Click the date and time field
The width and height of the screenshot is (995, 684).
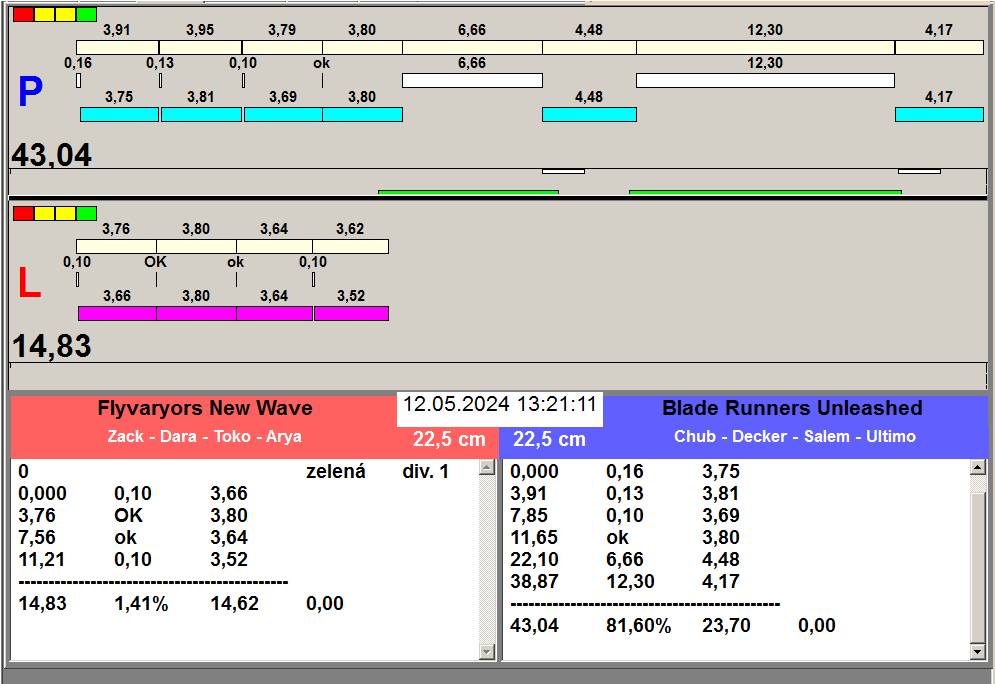click(x=500, y=405)
